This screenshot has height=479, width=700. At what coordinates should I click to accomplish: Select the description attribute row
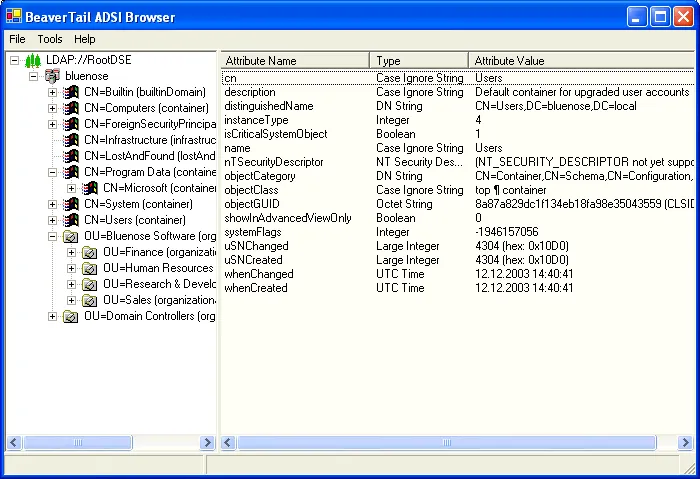(x=458, y=92)
